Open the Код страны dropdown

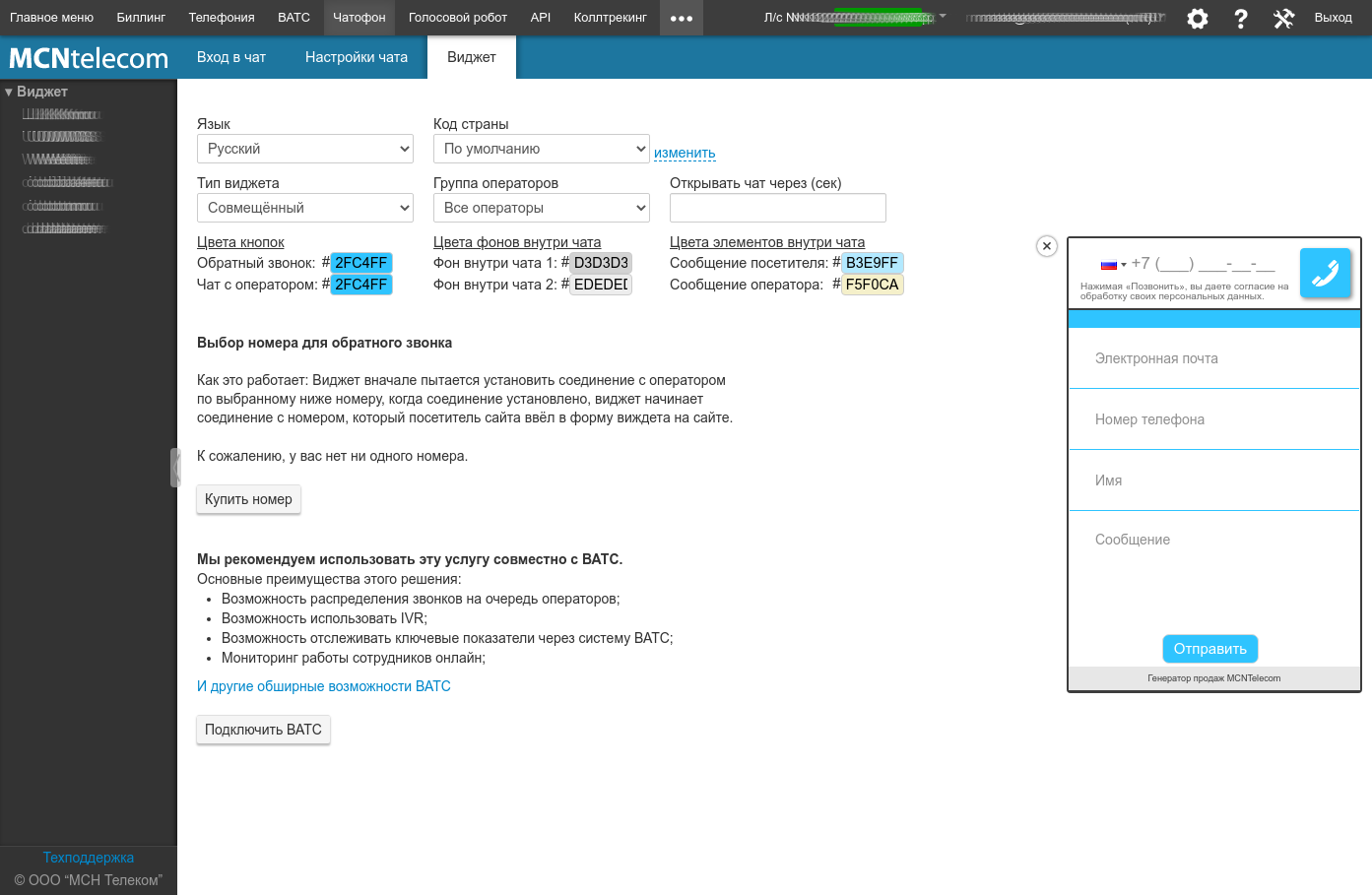(x=542, y=149)
